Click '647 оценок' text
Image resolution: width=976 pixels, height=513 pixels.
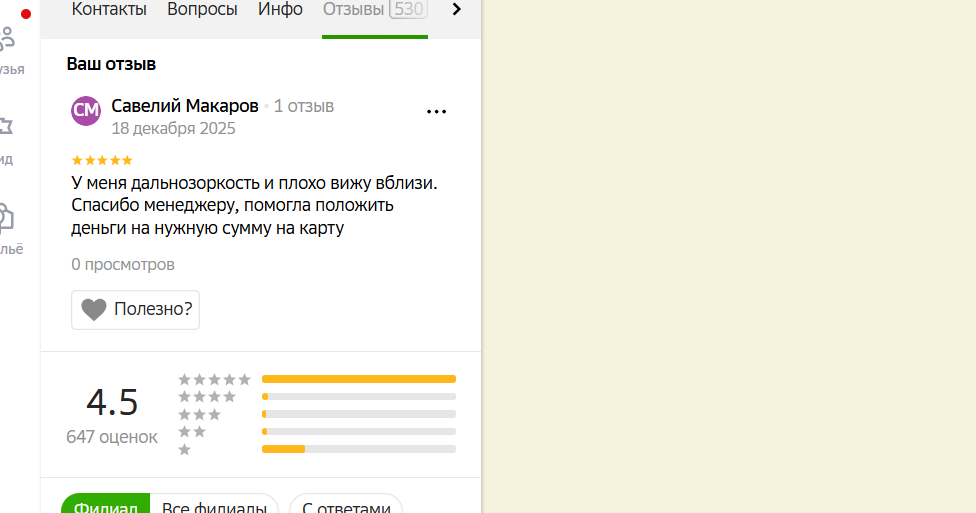tap(112, 437)
